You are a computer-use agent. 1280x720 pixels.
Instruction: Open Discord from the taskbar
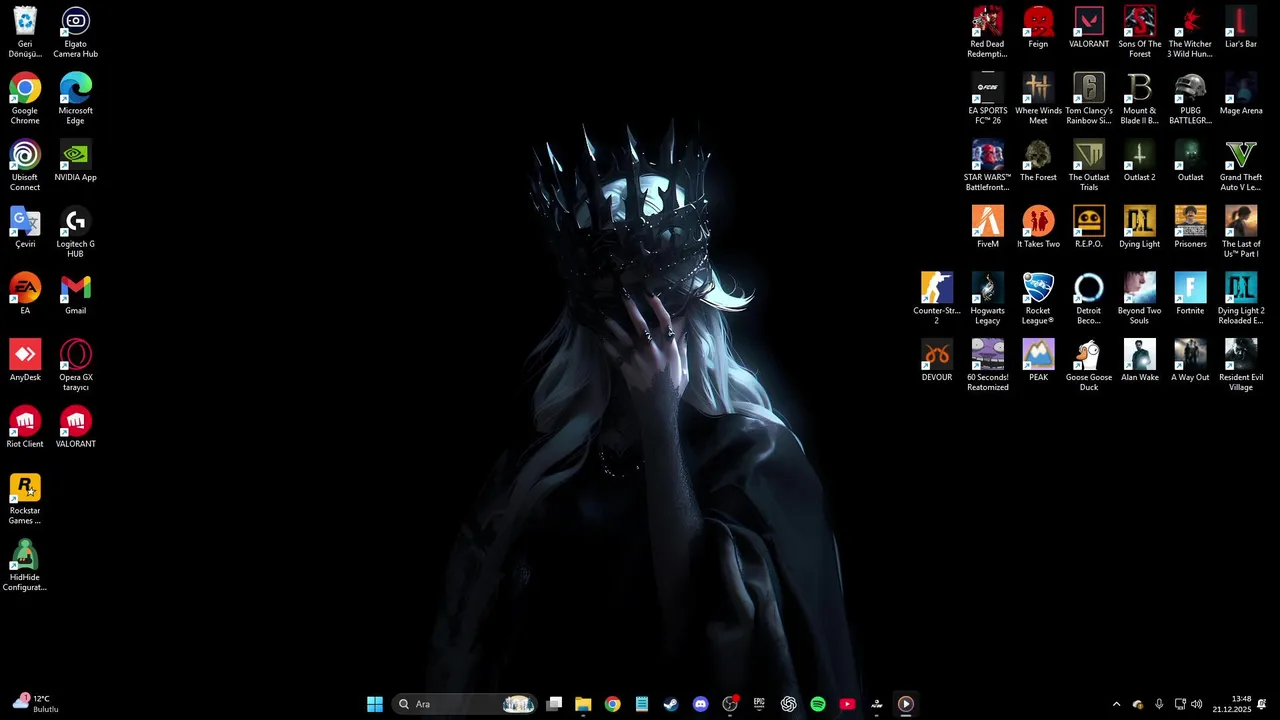coord(700,704)
